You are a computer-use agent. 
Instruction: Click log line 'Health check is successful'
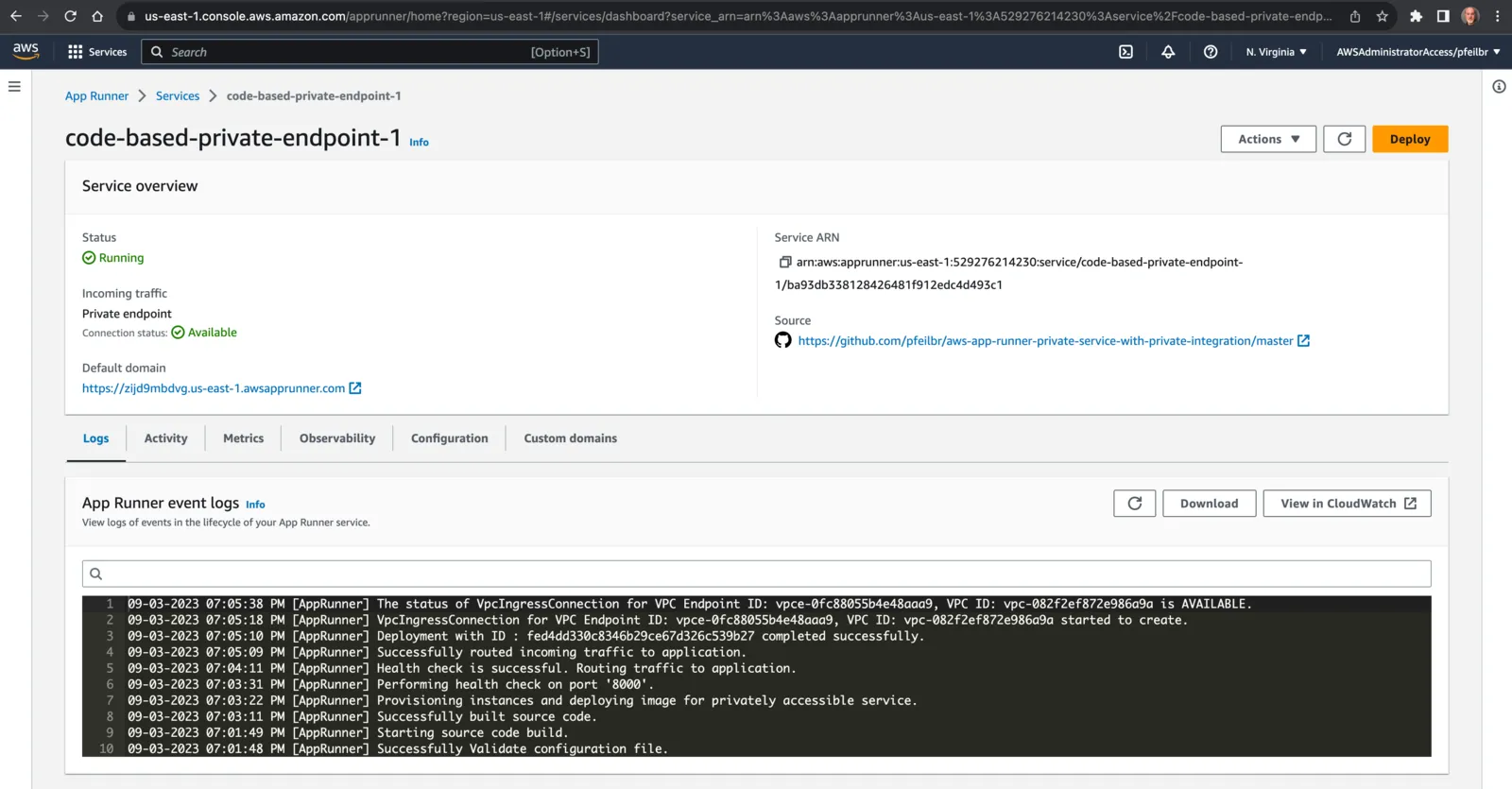462,668
